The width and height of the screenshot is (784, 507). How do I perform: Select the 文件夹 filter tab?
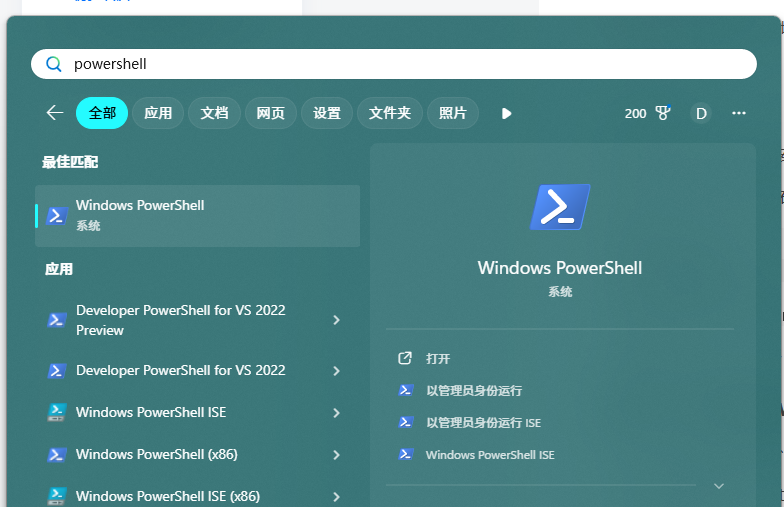(390, 113)
